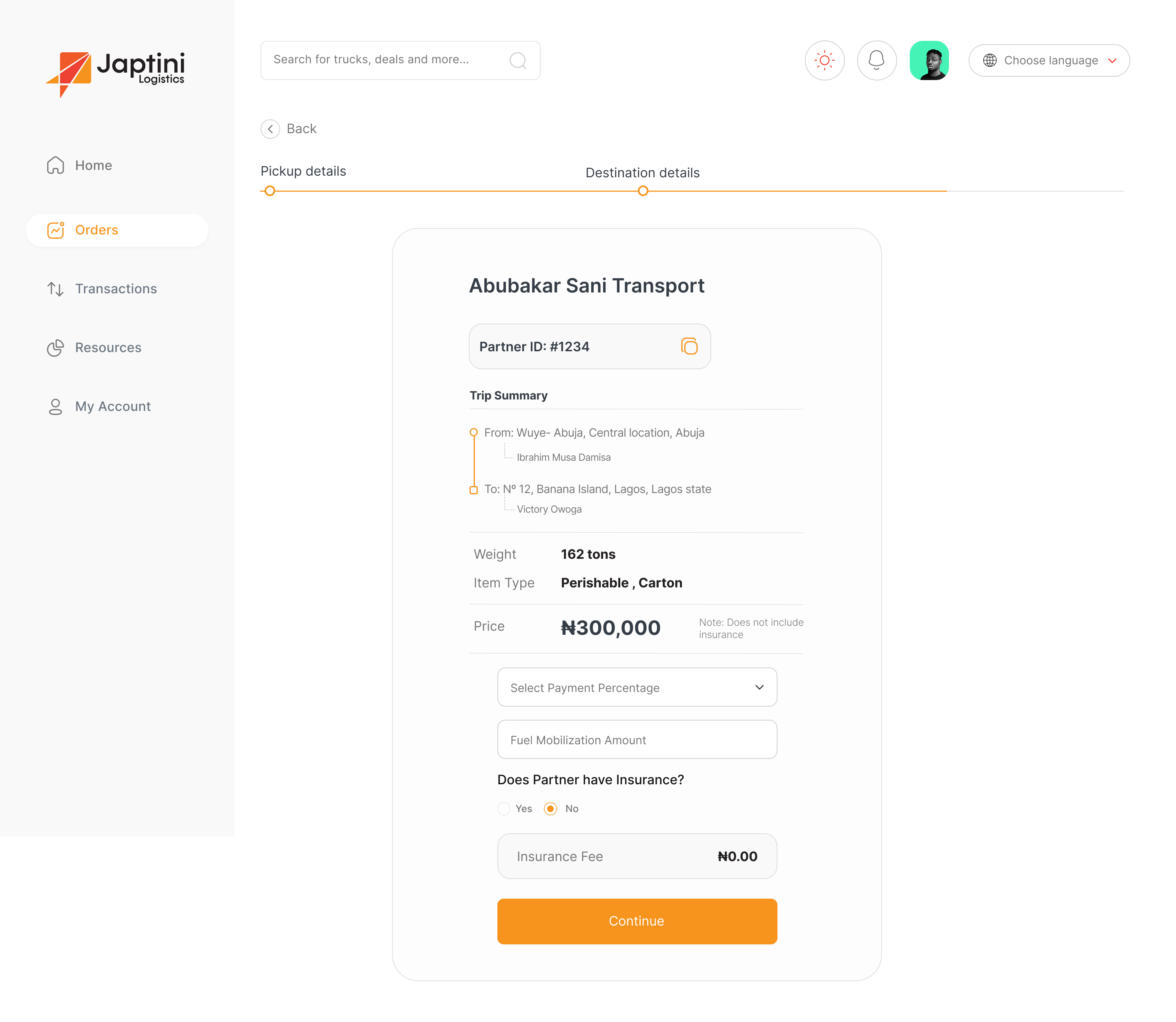Select Yes for partner insurance
This screenshot has height=1022, width=1176.
pos(503,809)
